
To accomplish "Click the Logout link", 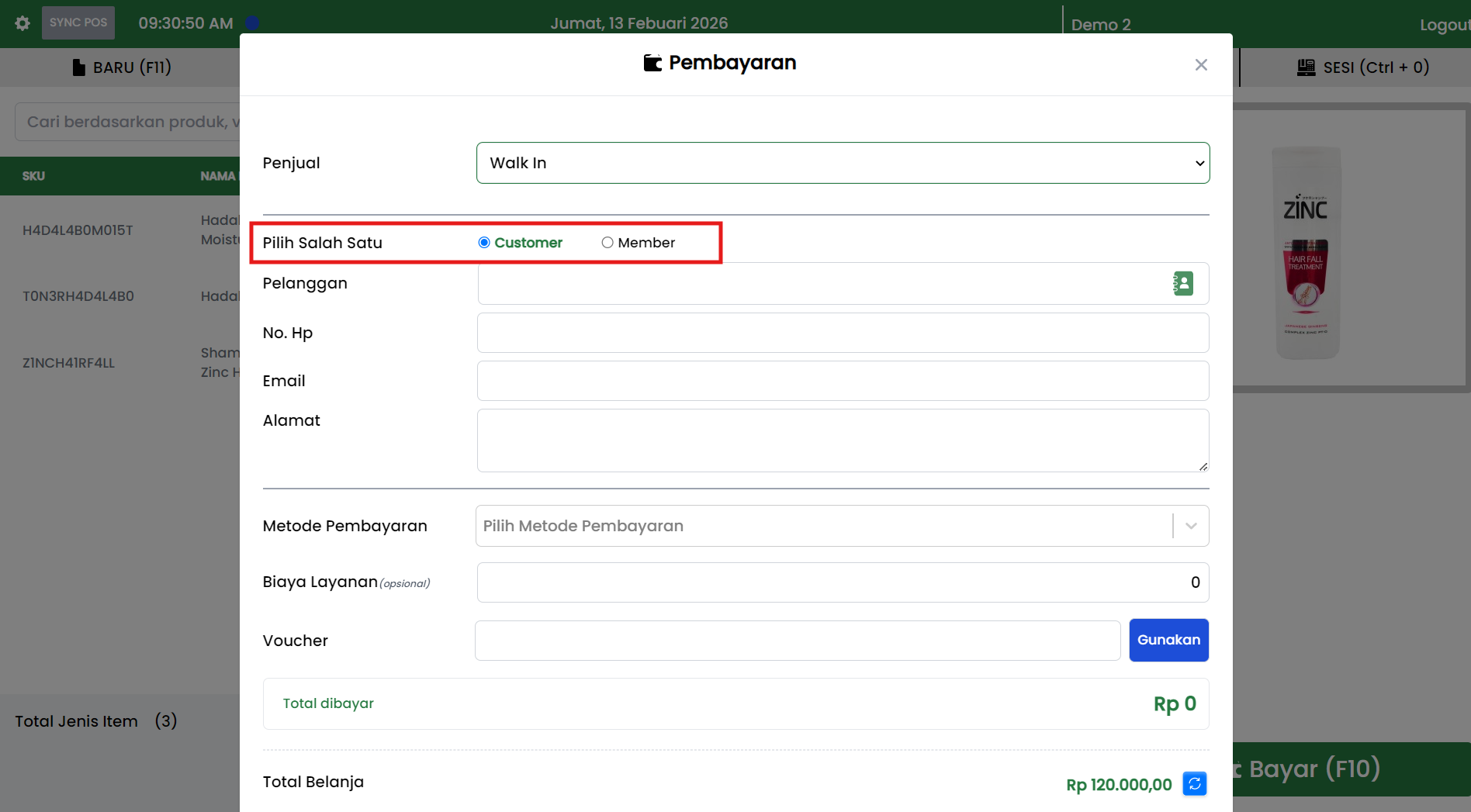I will (x=1443, y=25).
